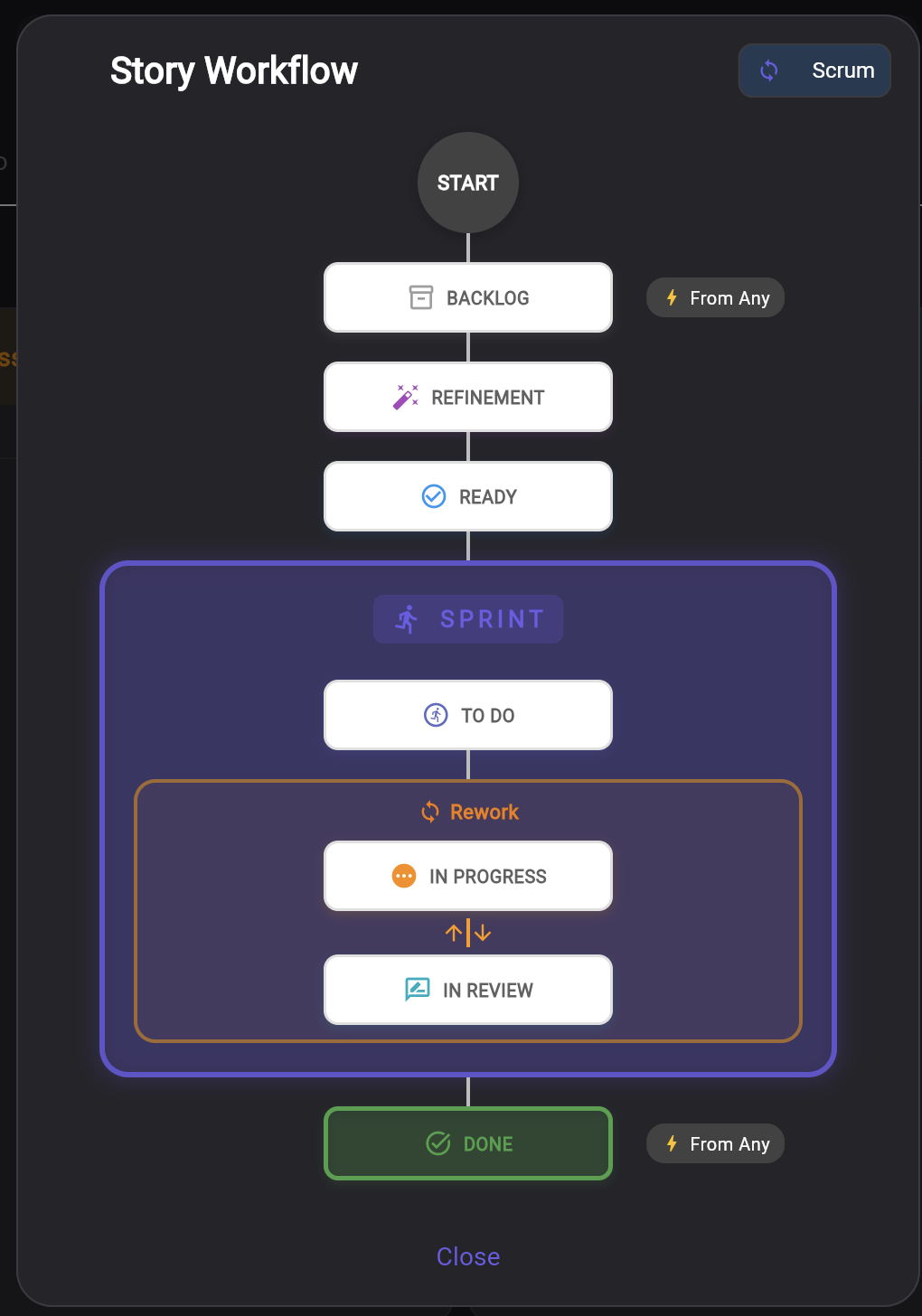Select the walking person icon on TO DO
The image size is (922, 1316).
pyautogui.click(x=435, y=715)
